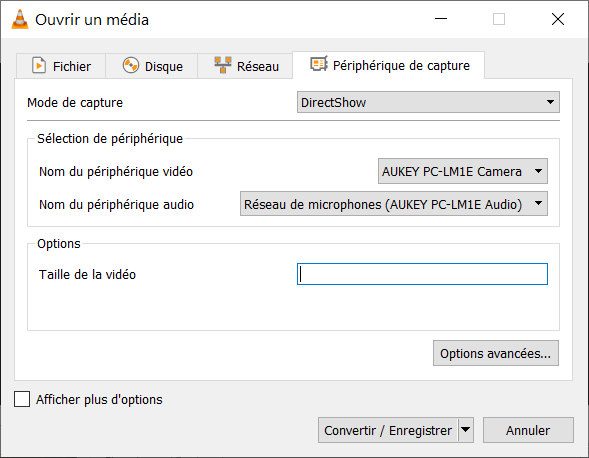Open the arrow menu beside Convertir / Enregistrer
589x458 pixels.
pos(465,430)
